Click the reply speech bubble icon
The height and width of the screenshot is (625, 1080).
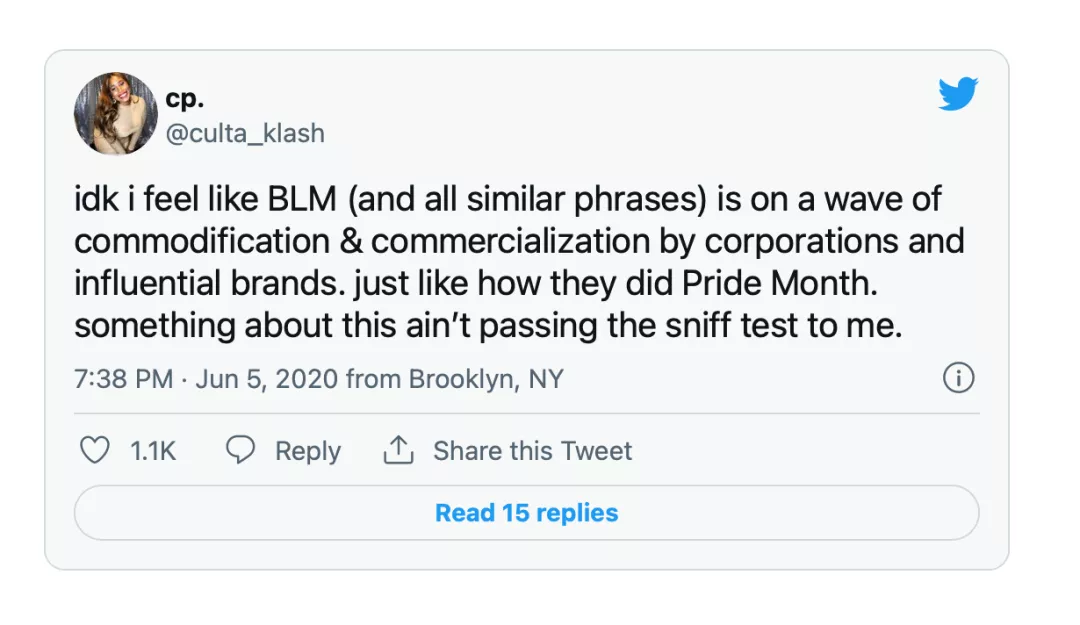point(240,451)
